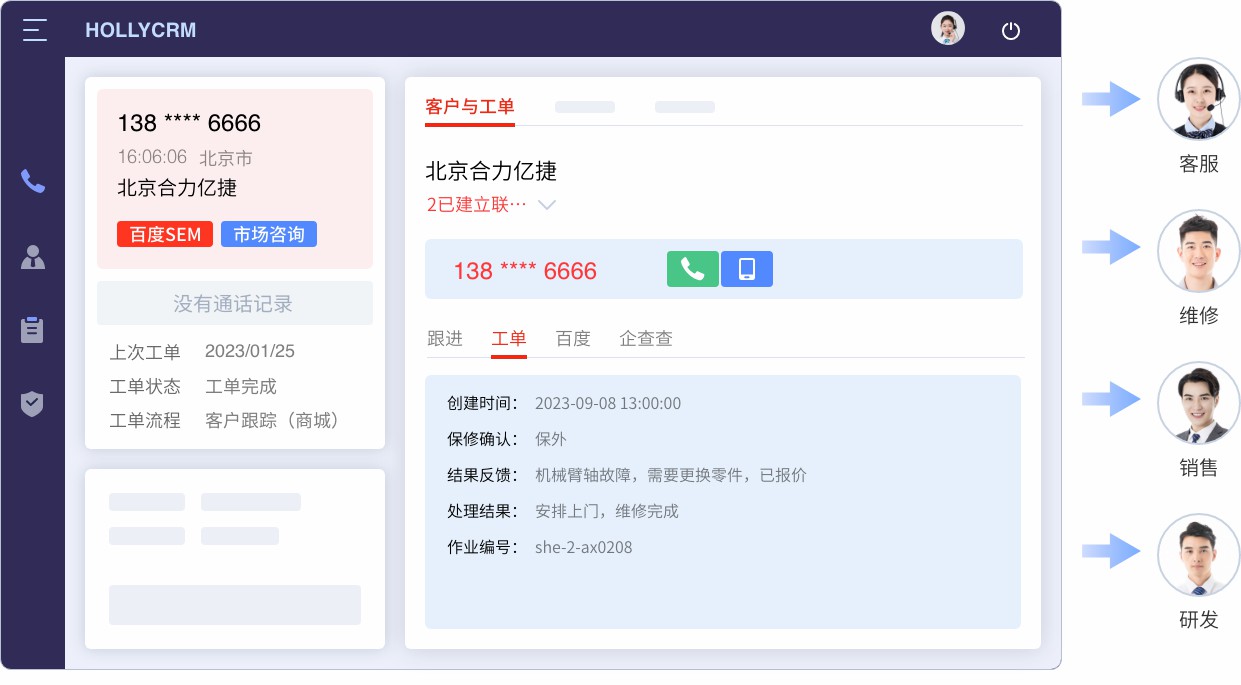Click the clipboard work-order icon in sidebar
The height and width of the screenshot is (685, 1241).
[x=33, y=330]
